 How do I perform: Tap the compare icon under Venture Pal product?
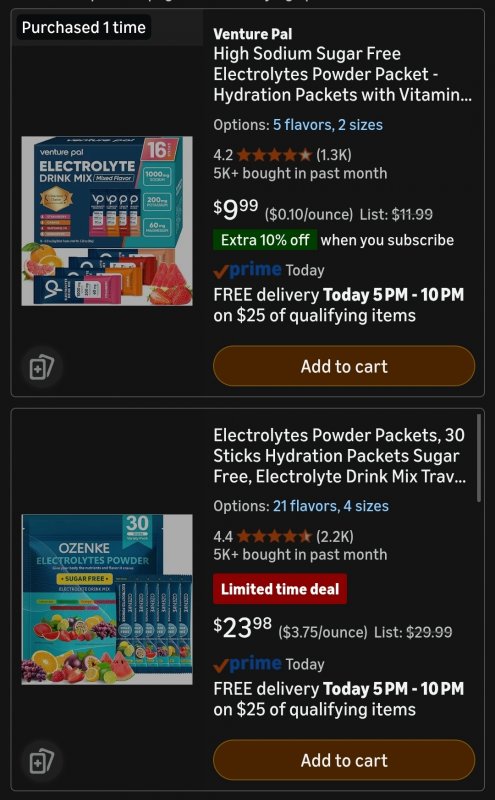click(42, 367)
